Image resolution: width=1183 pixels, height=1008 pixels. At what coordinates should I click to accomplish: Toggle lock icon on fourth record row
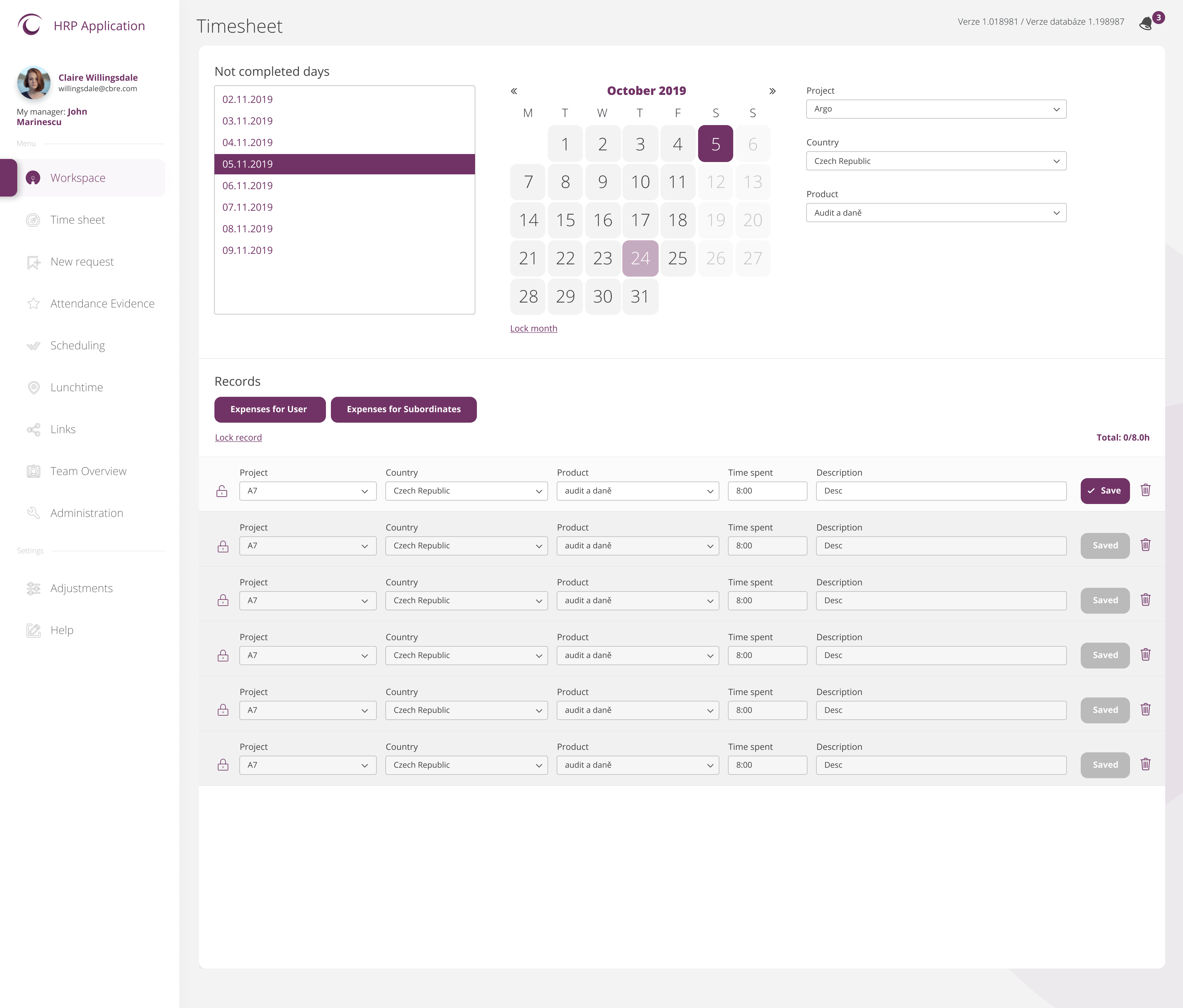(x=223, y=656)
